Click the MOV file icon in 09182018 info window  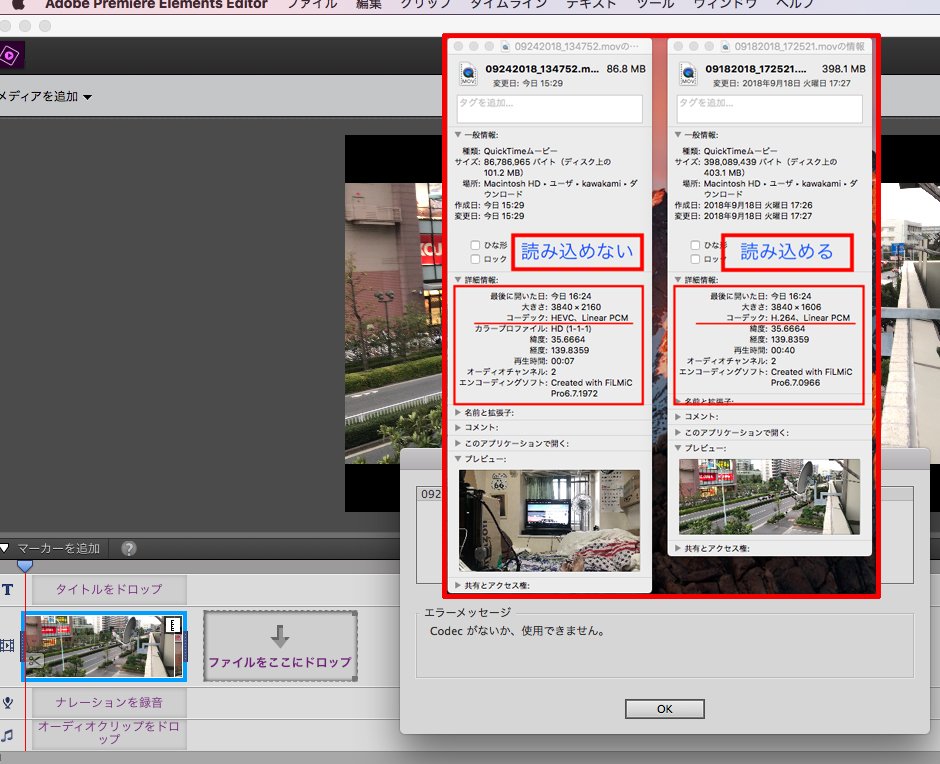pyautogui.click(x=688, y=74)
